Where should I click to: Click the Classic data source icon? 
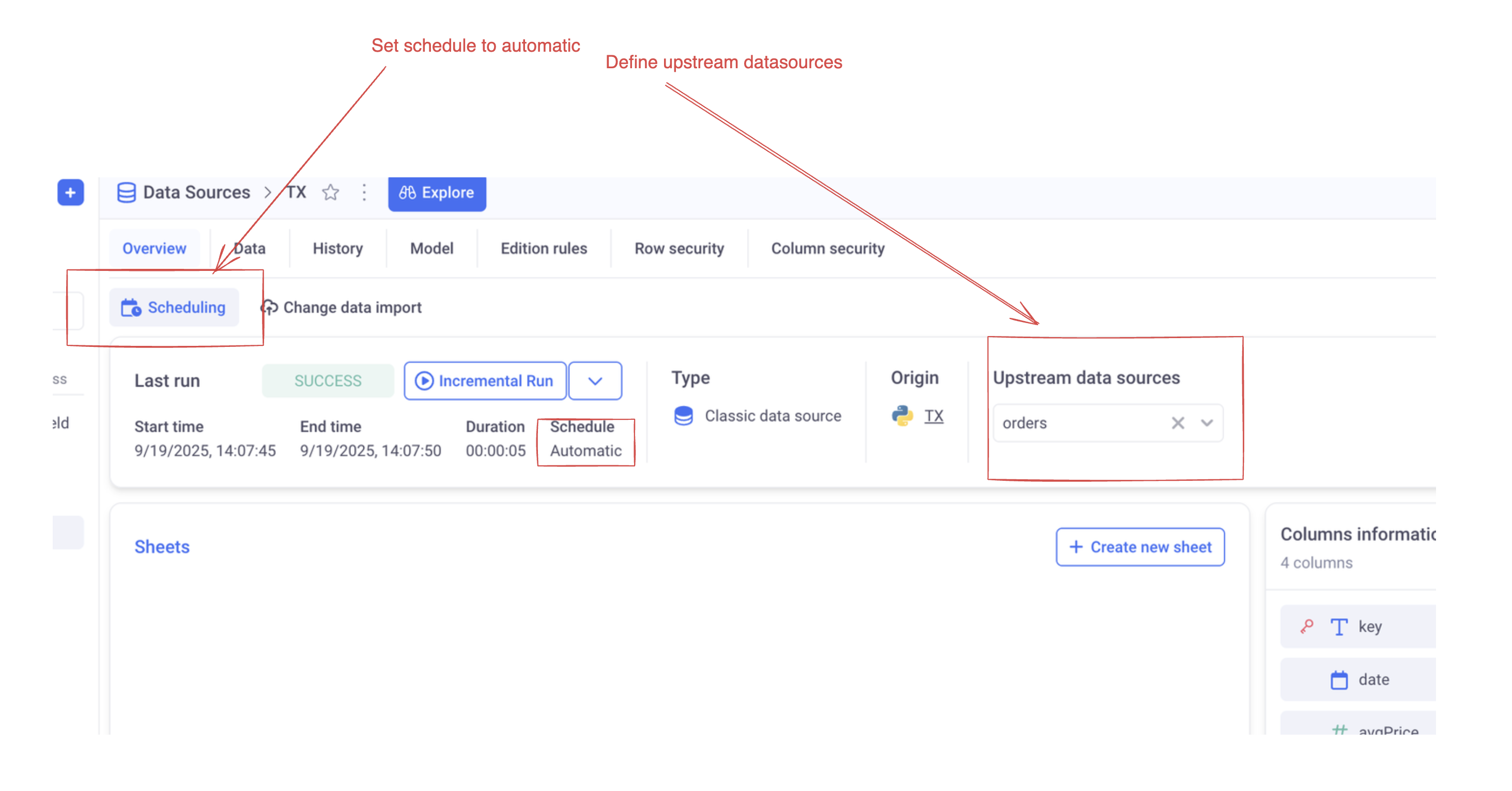(x=683, y=416)
